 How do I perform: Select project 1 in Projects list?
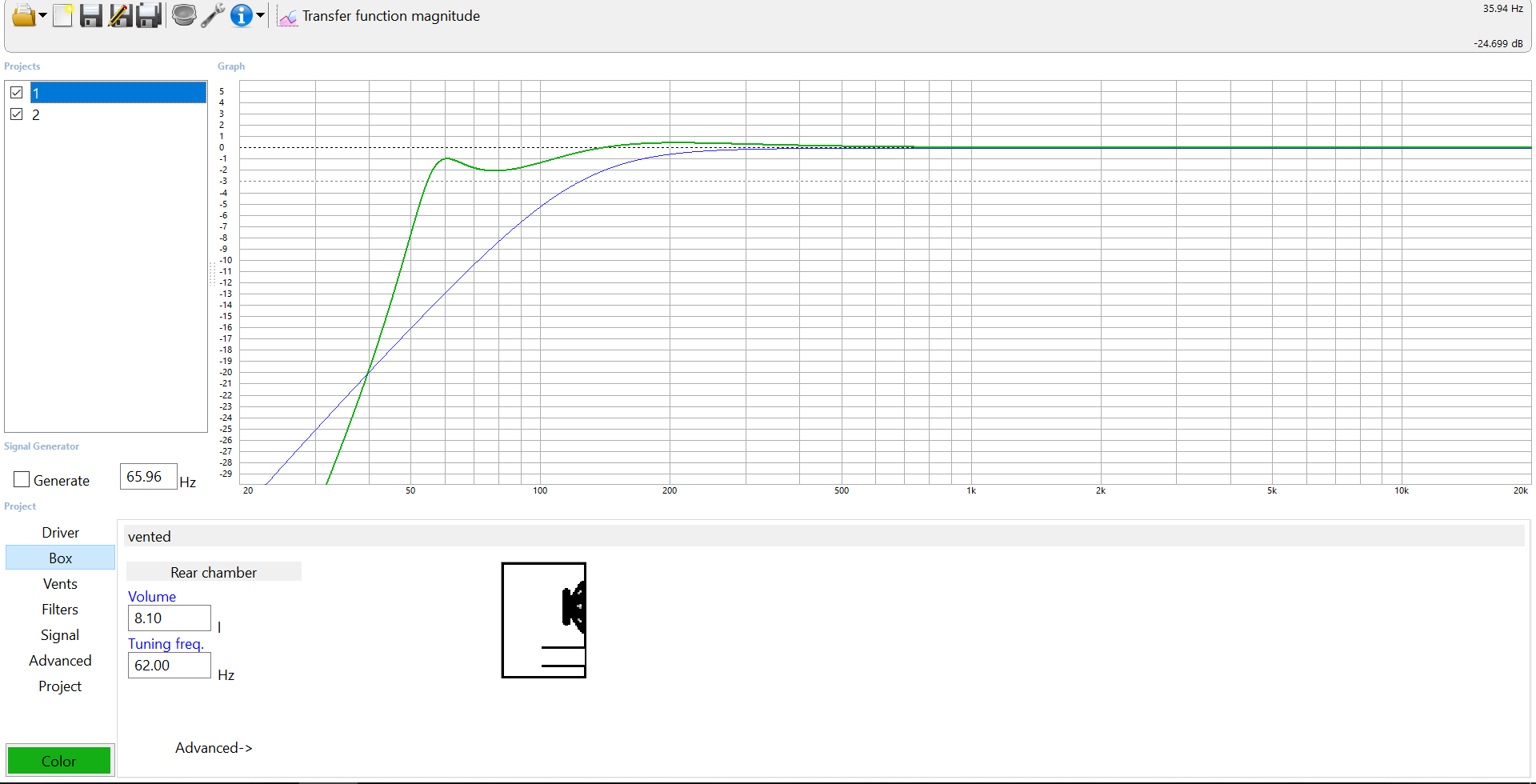click(118, 93)
